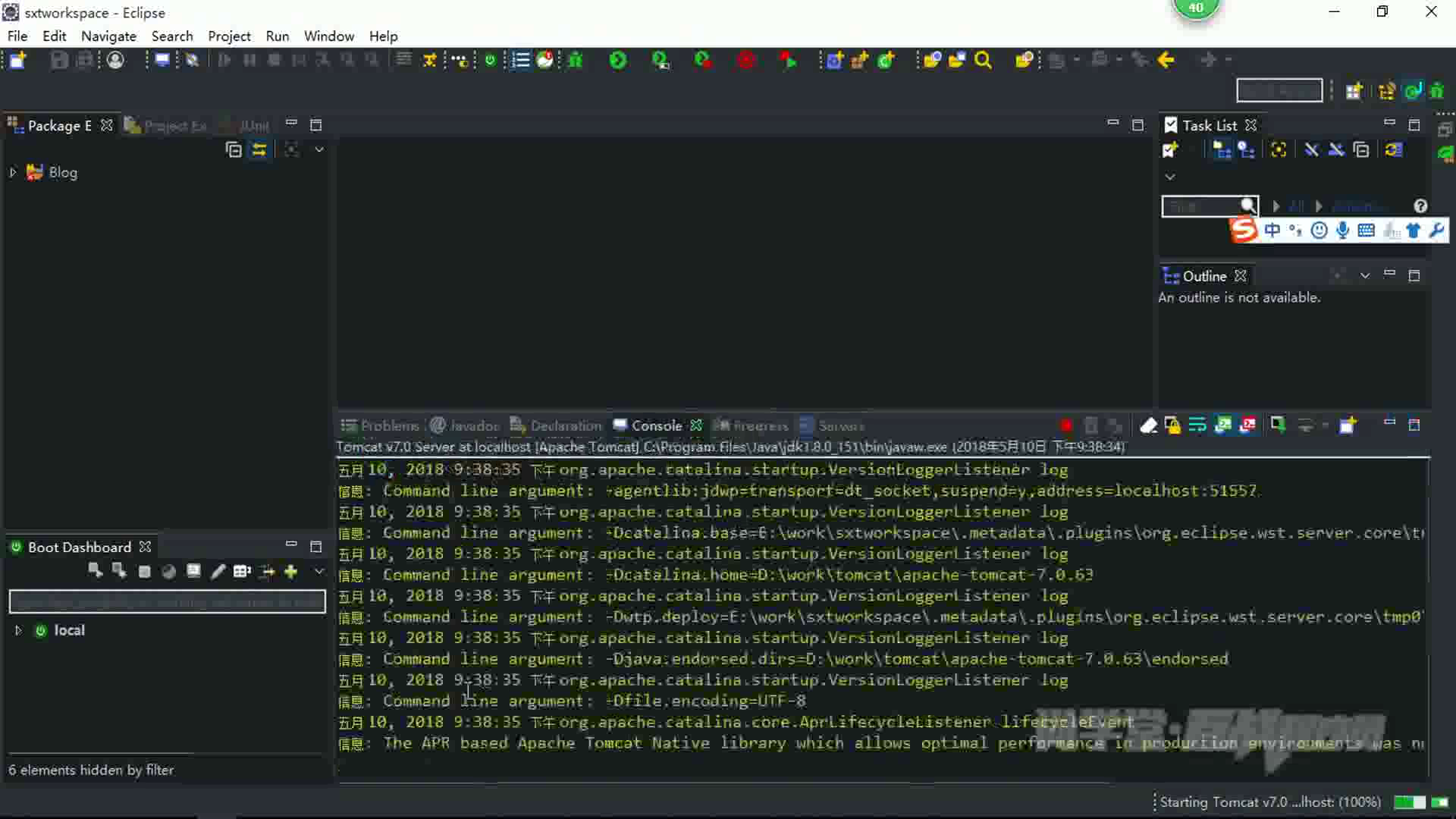
Task: Close the Console tab
Action: tap(696, 425)
